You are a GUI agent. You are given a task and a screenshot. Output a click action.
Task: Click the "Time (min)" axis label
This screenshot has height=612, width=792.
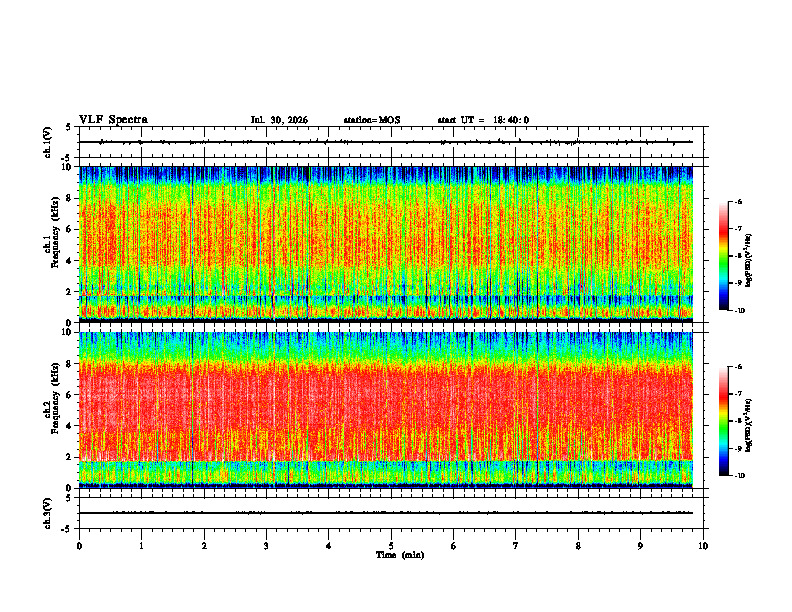[400, 555]
